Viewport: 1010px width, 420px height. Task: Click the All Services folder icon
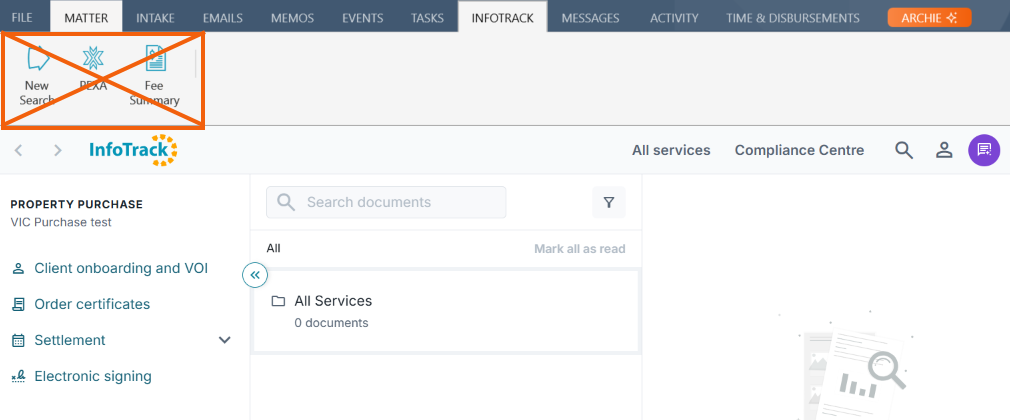pyautogui.click(x=278, y=301)
